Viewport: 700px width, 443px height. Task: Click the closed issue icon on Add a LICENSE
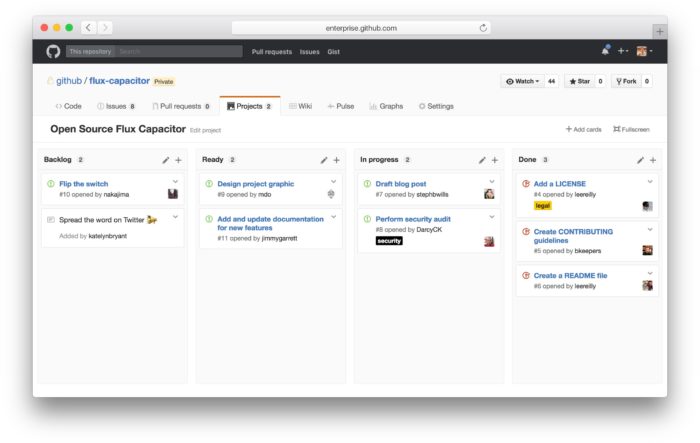coord(526,184)
